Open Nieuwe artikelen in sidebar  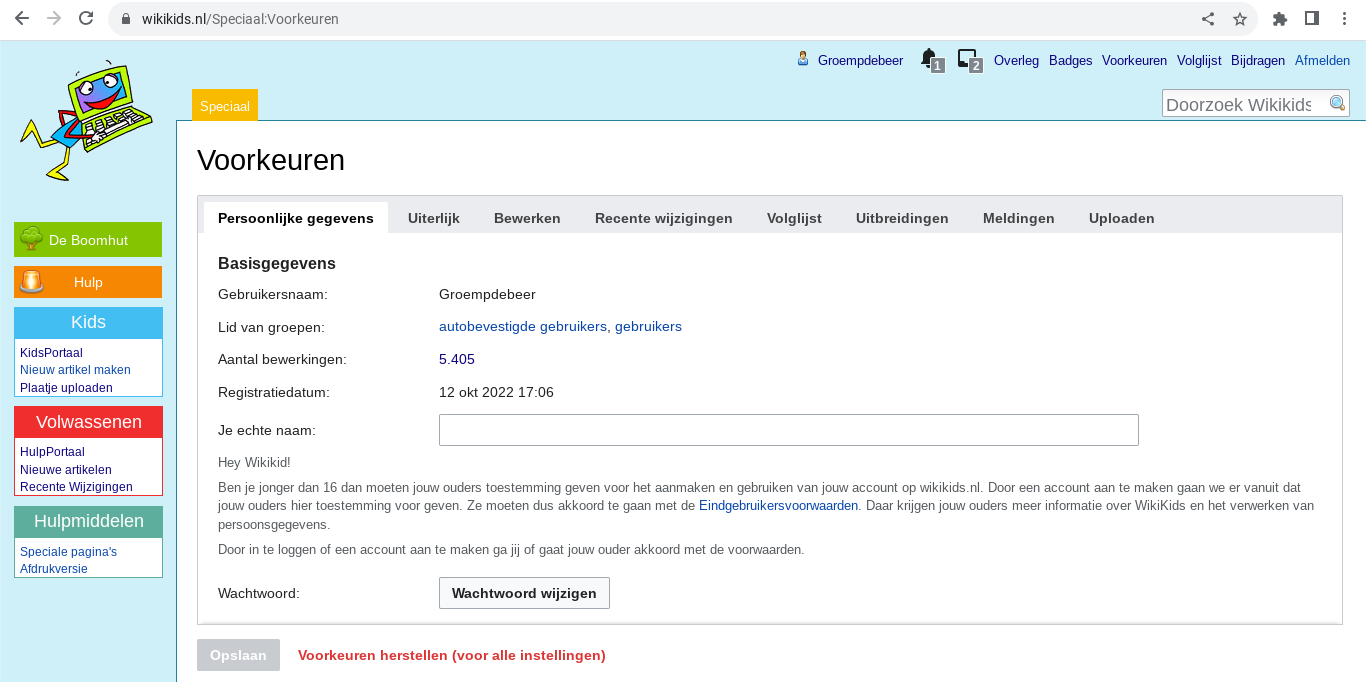point(66,470)
